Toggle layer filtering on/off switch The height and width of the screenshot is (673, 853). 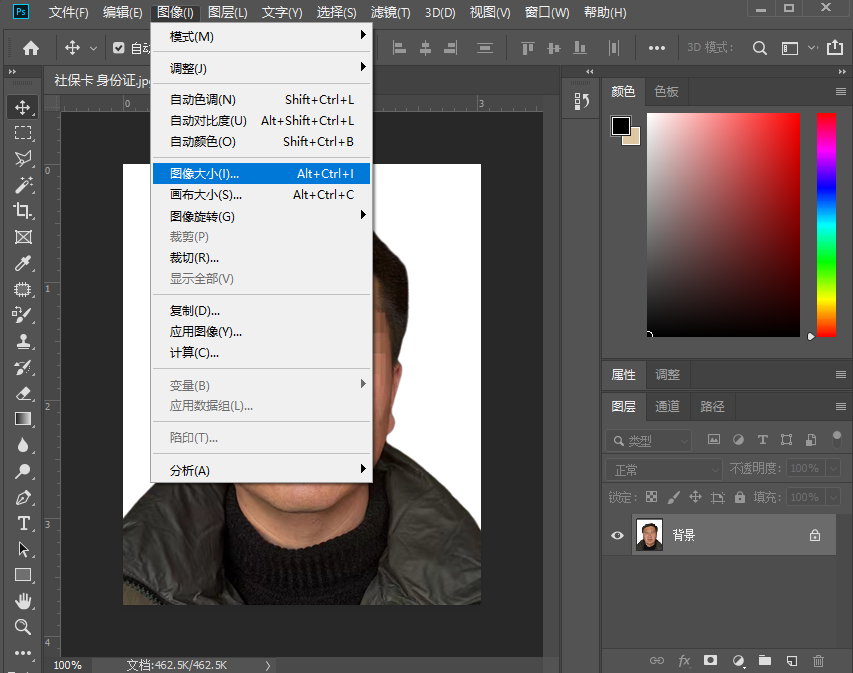coord(837,439)
